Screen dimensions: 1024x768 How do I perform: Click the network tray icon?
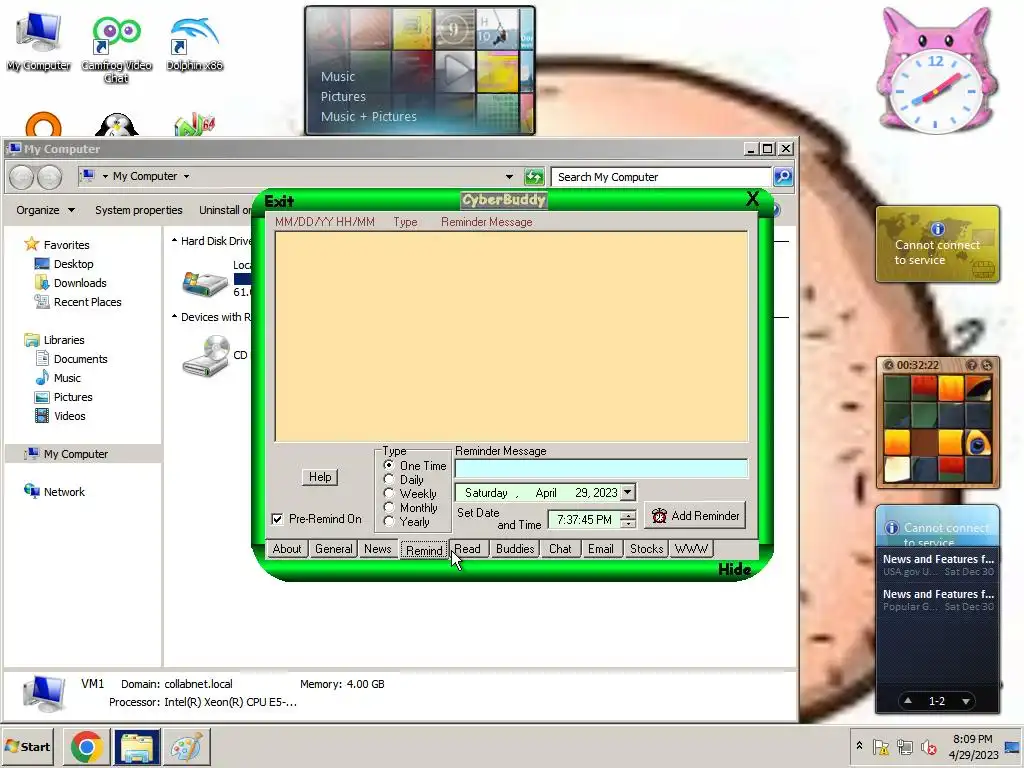[904, 747]
